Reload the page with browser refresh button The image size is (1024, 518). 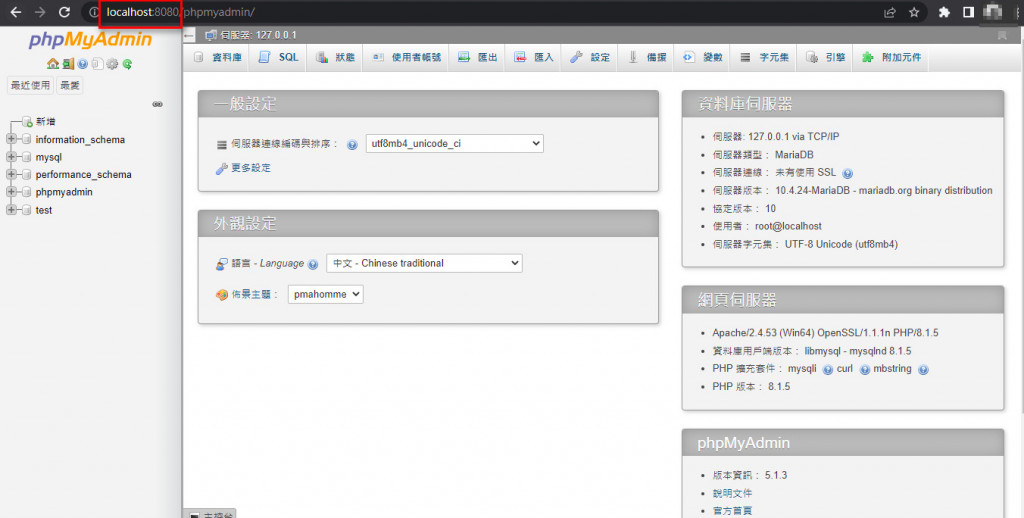click(64, 12)
